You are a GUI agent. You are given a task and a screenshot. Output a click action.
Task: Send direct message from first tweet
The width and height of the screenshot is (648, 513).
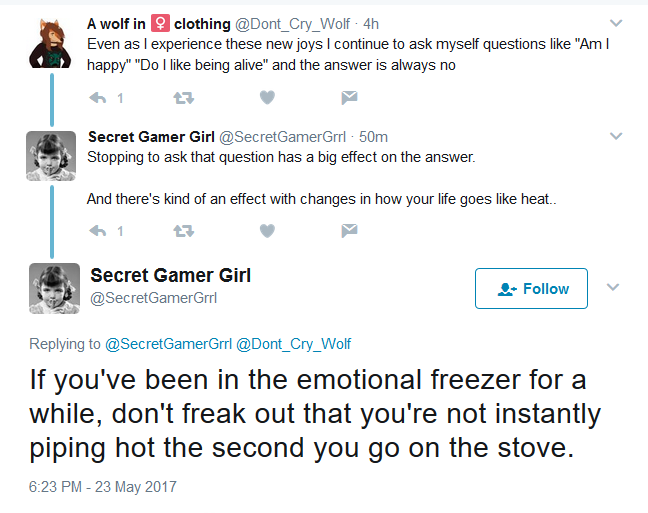349,98
